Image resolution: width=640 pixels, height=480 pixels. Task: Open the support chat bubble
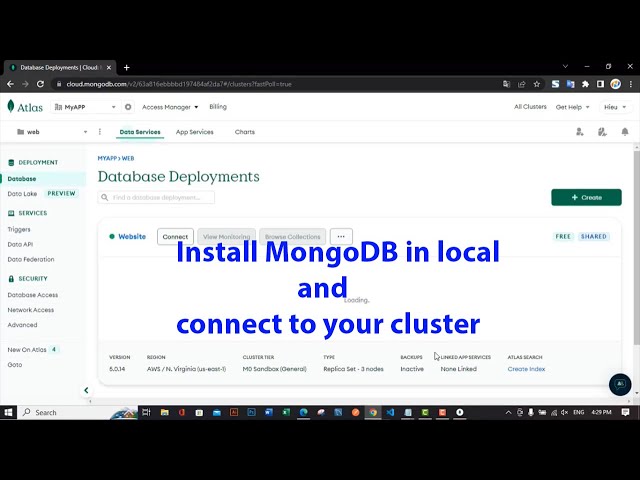[x=620, y=384]
